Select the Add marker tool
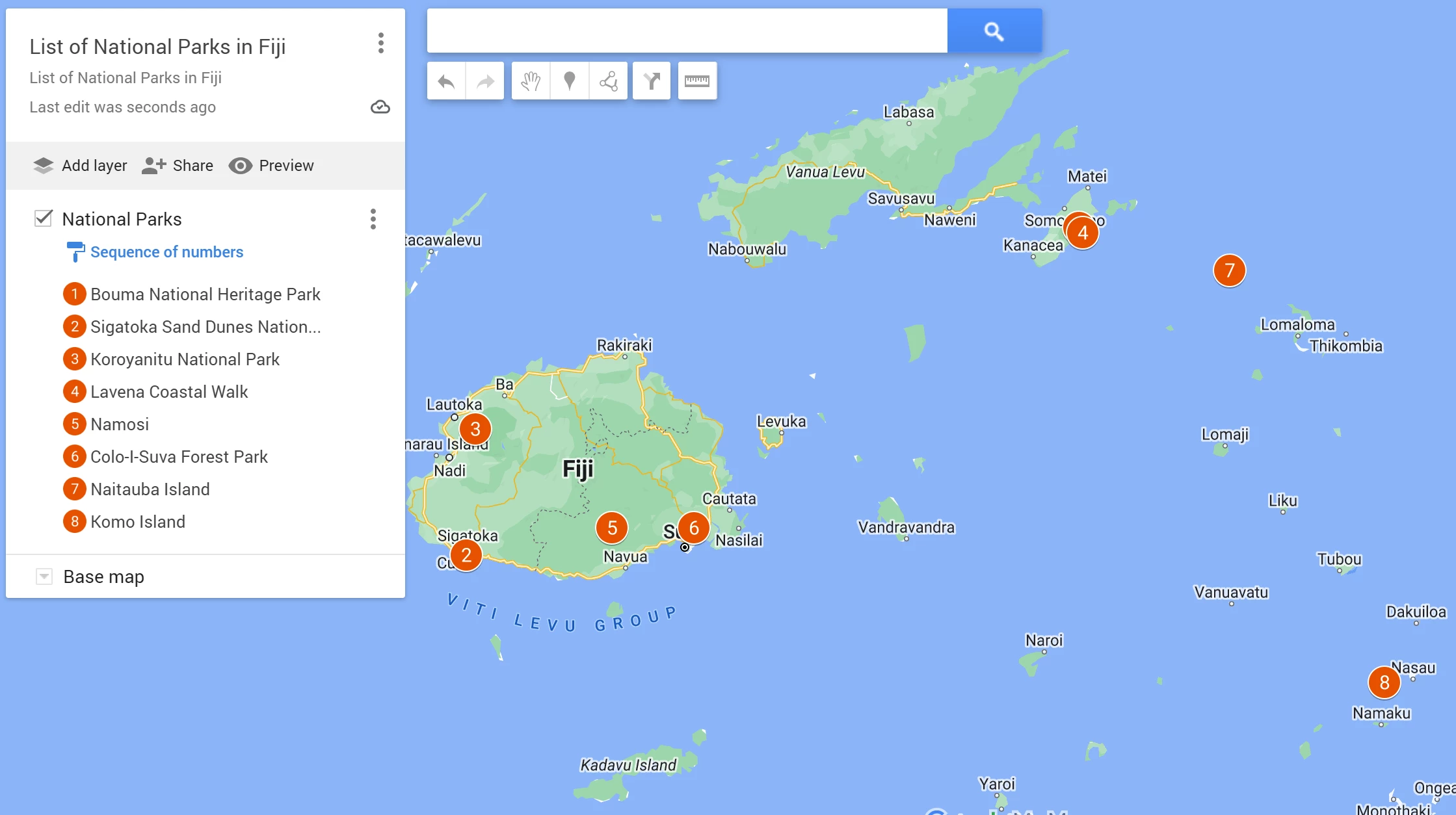This screenshot has height=815, width=1456. click(570, 81)
